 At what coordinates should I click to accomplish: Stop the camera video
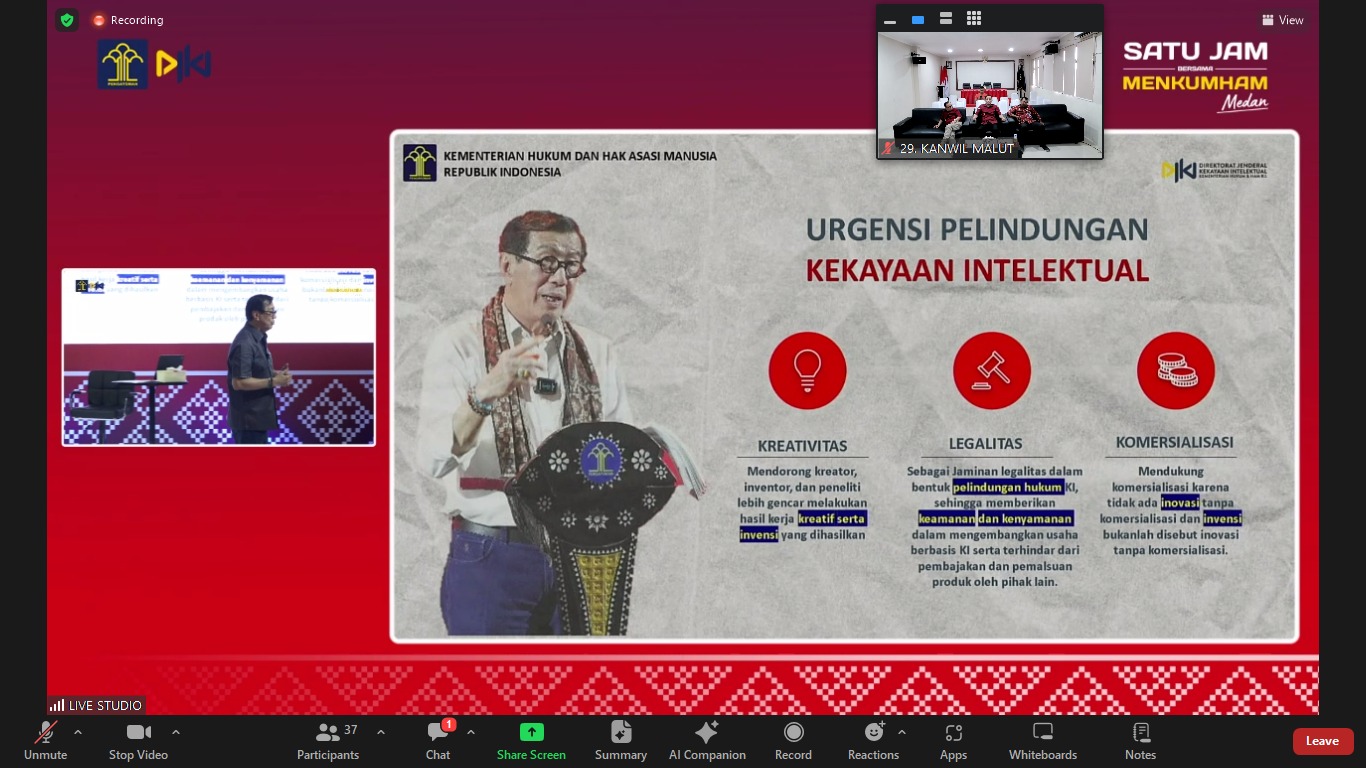tap(139, 741)
